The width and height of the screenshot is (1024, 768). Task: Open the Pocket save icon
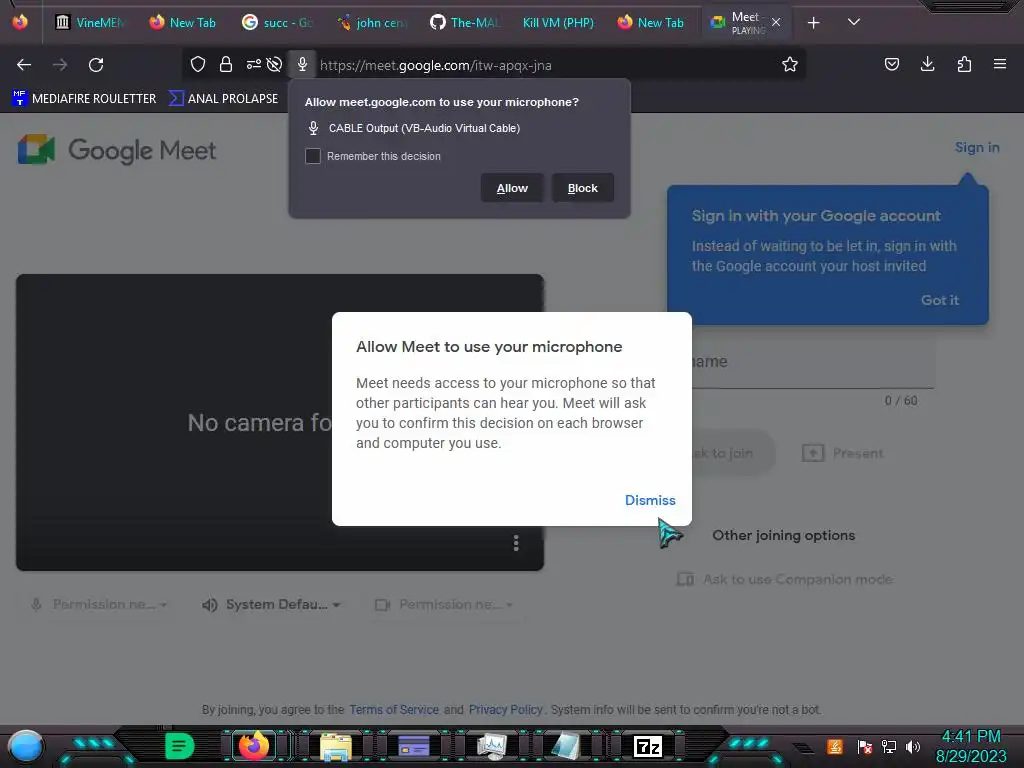tap(891, 64)
